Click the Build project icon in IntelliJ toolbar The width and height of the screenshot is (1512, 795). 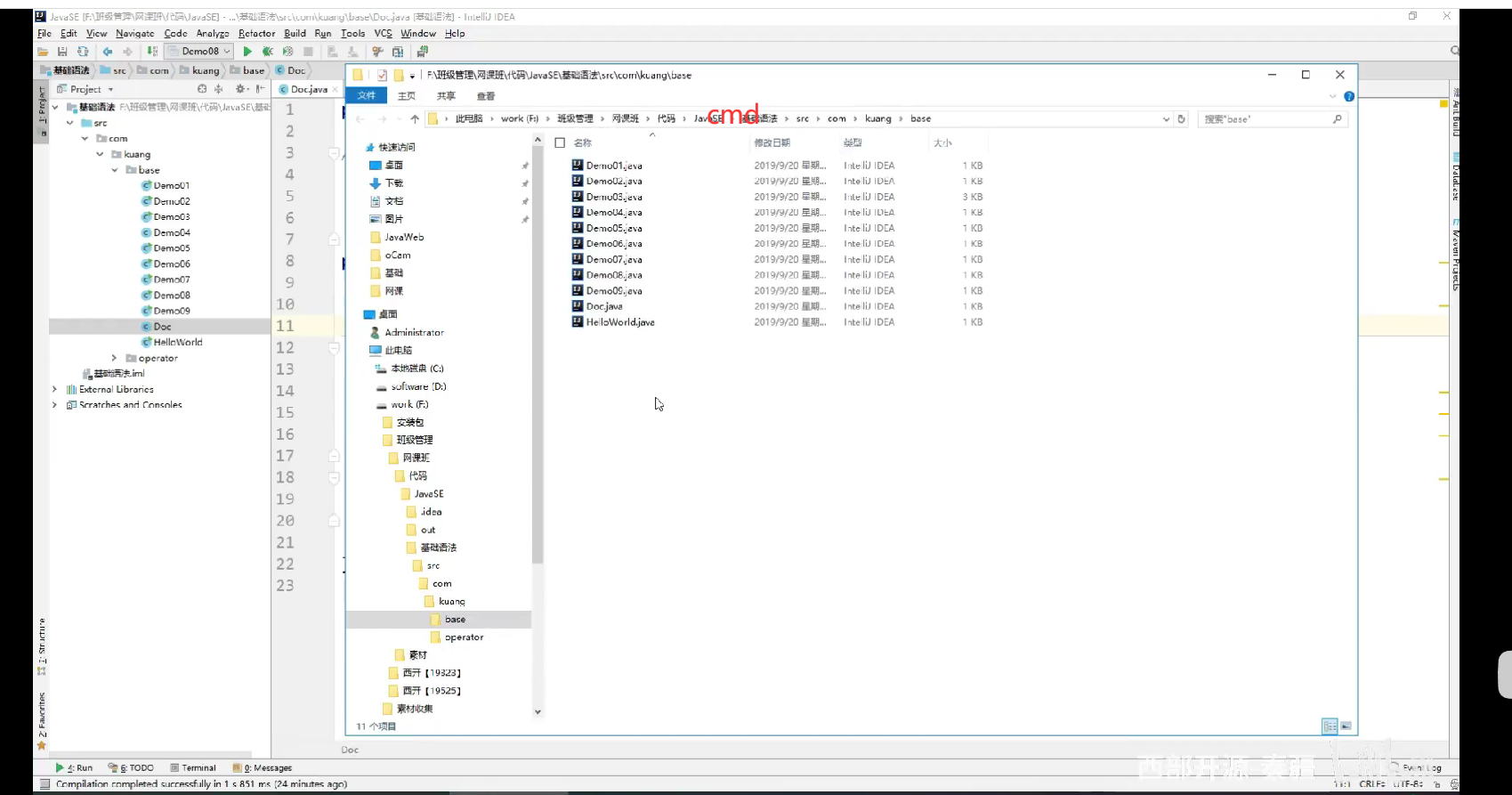[152, 51]
